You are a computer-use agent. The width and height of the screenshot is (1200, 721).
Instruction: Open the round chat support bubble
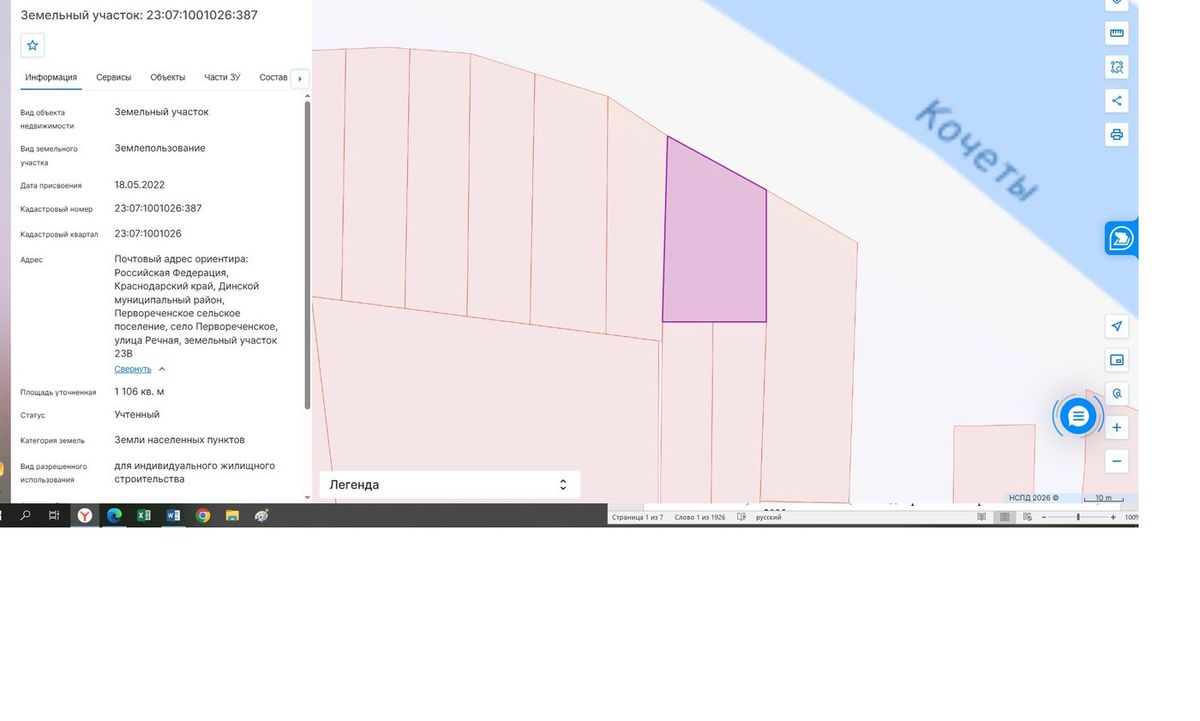pyautogui.click(x=1078, y=416)
